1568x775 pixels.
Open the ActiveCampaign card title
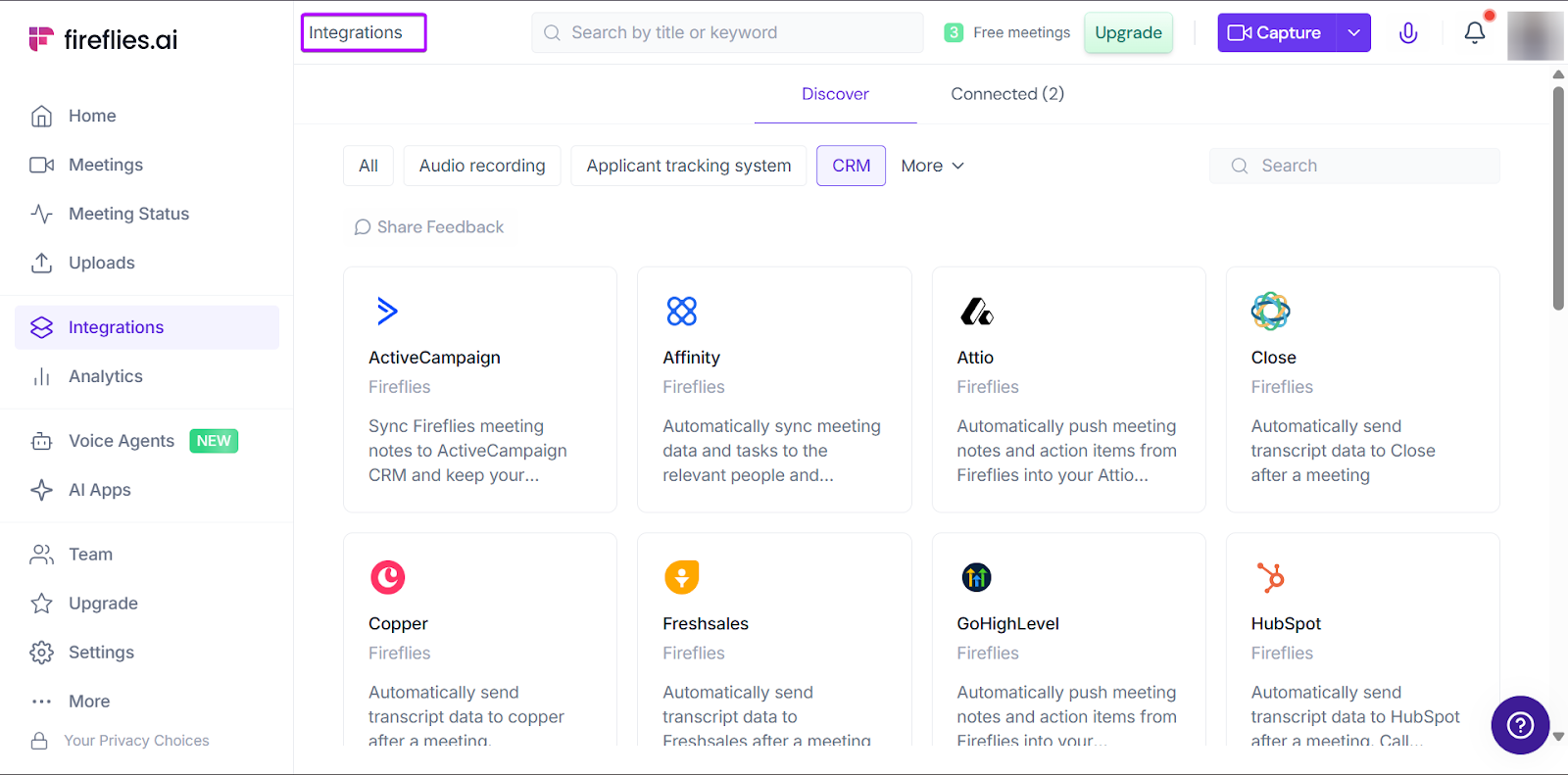tap(434, 358)
